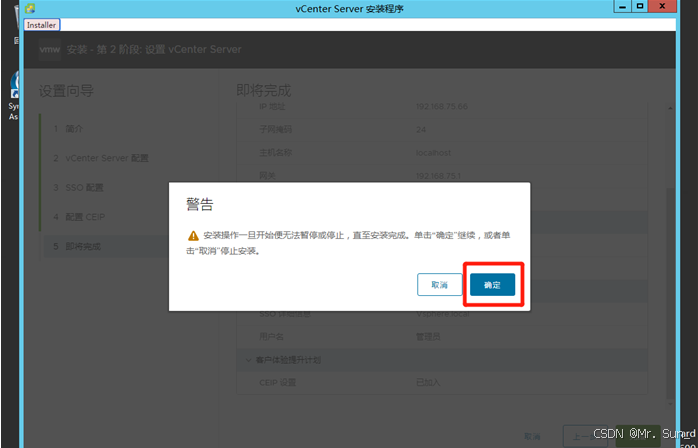Click 取消 in the warning dialog
Screen dimensions: 698x448
[439, 285]
